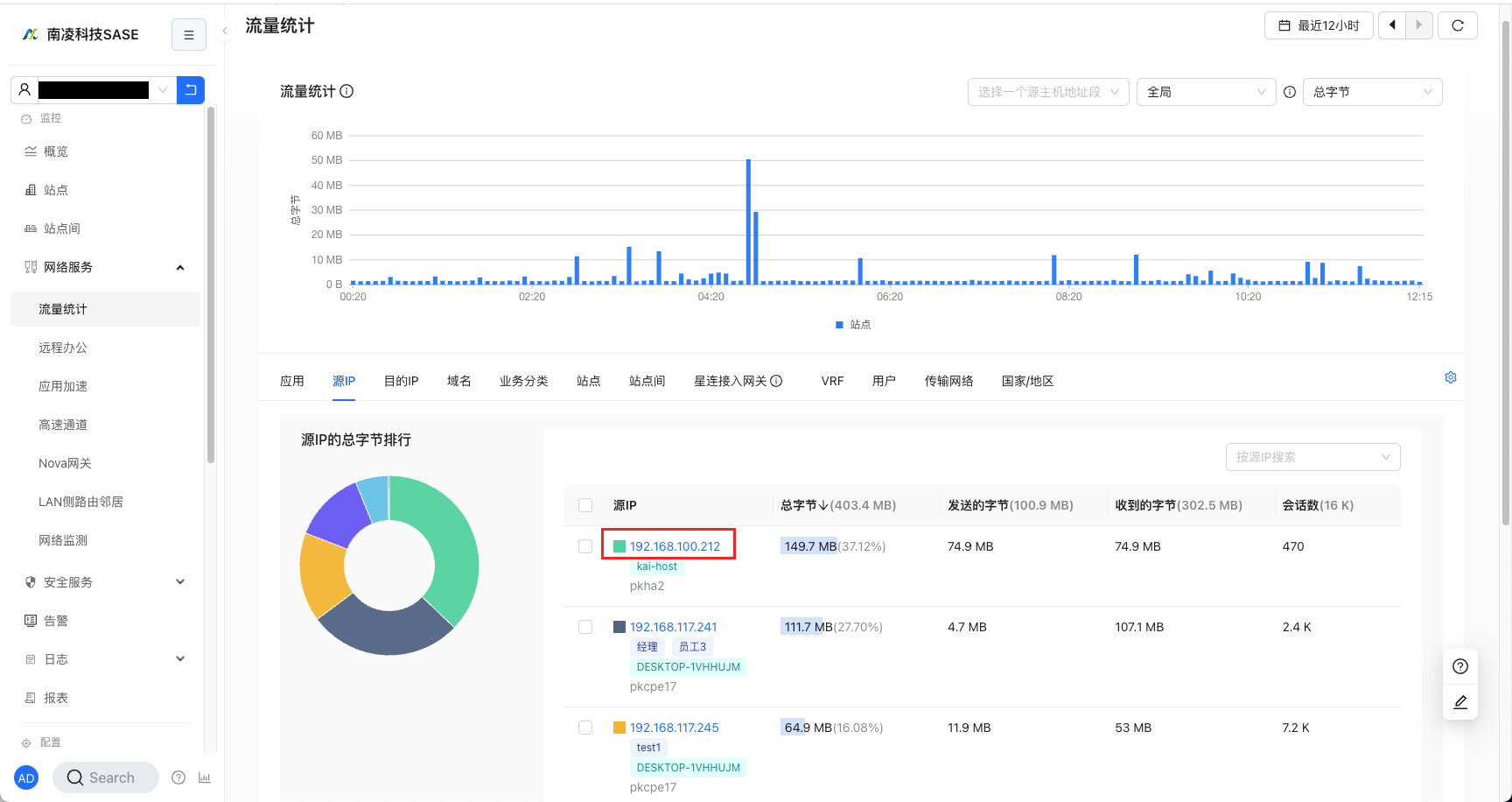Switch to the 国家/地区 tab

pos(1027,381)
